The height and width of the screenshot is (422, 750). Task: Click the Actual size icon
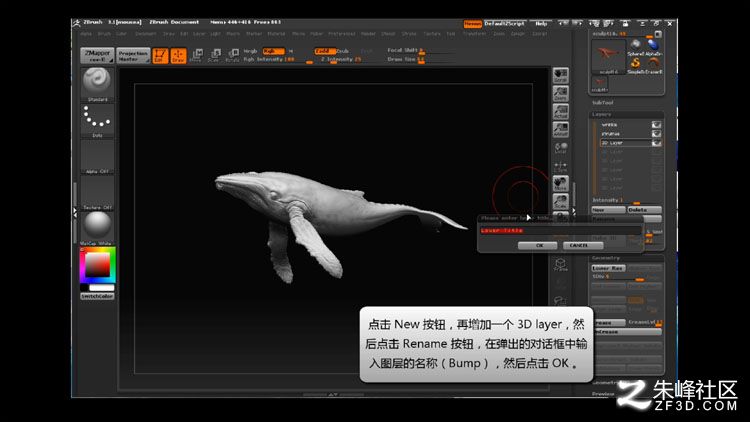(561, 111)
